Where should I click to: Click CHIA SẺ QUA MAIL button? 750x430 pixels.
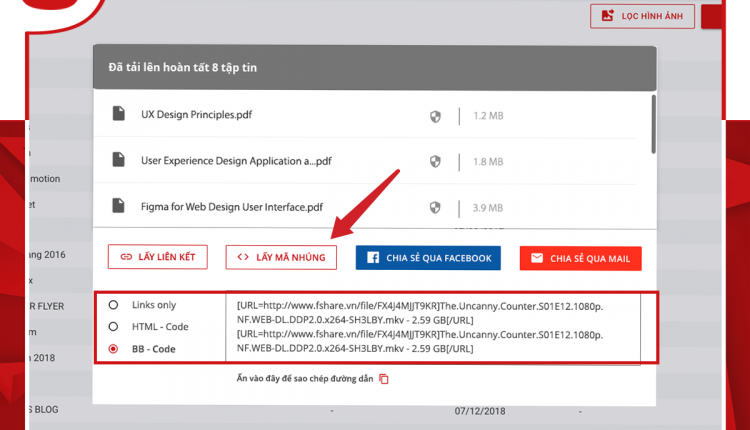click(581, 259)
